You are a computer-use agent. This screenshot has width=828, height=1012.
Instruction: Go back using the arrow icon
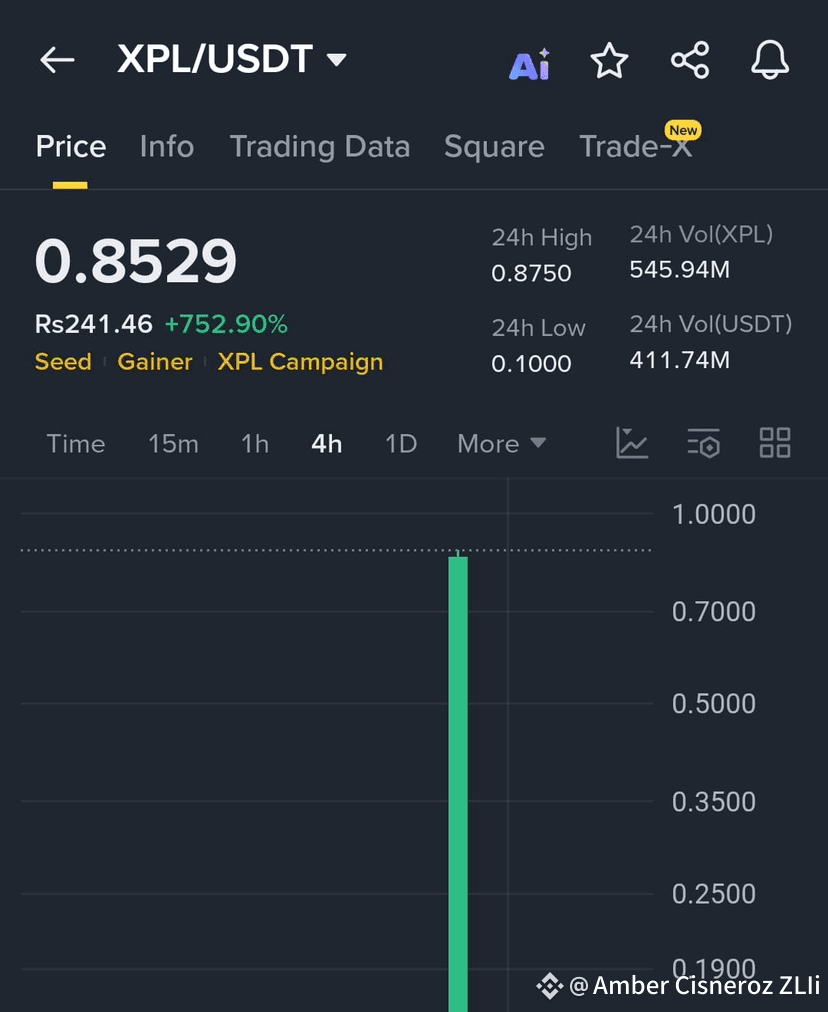pyautogui.click(x=57, y=60)
